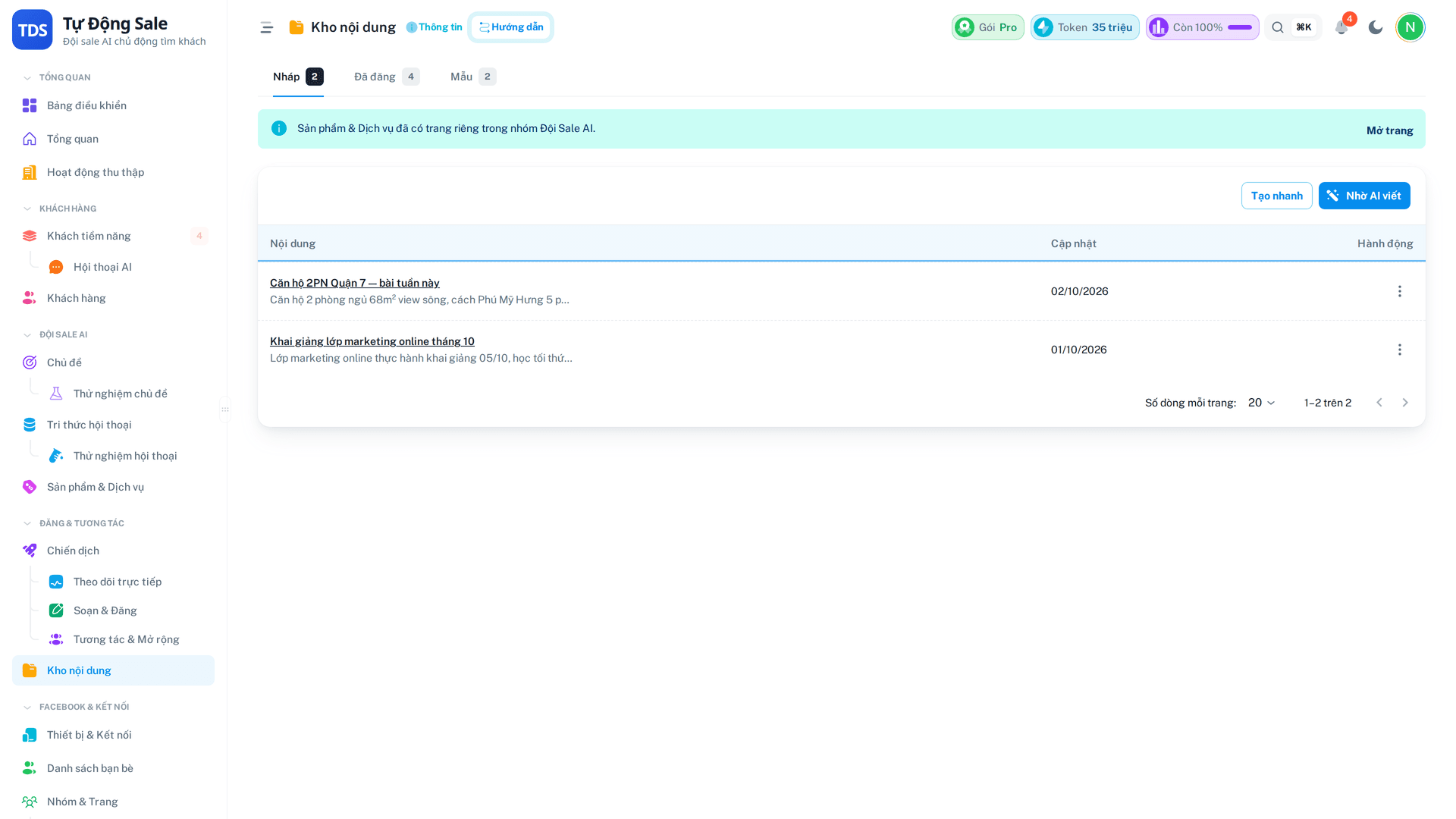The width and height of the screenshot is (1456, 819).
Task: Open actions menu for Khai giảng lớp marketing row
Action: [1399, 350]
